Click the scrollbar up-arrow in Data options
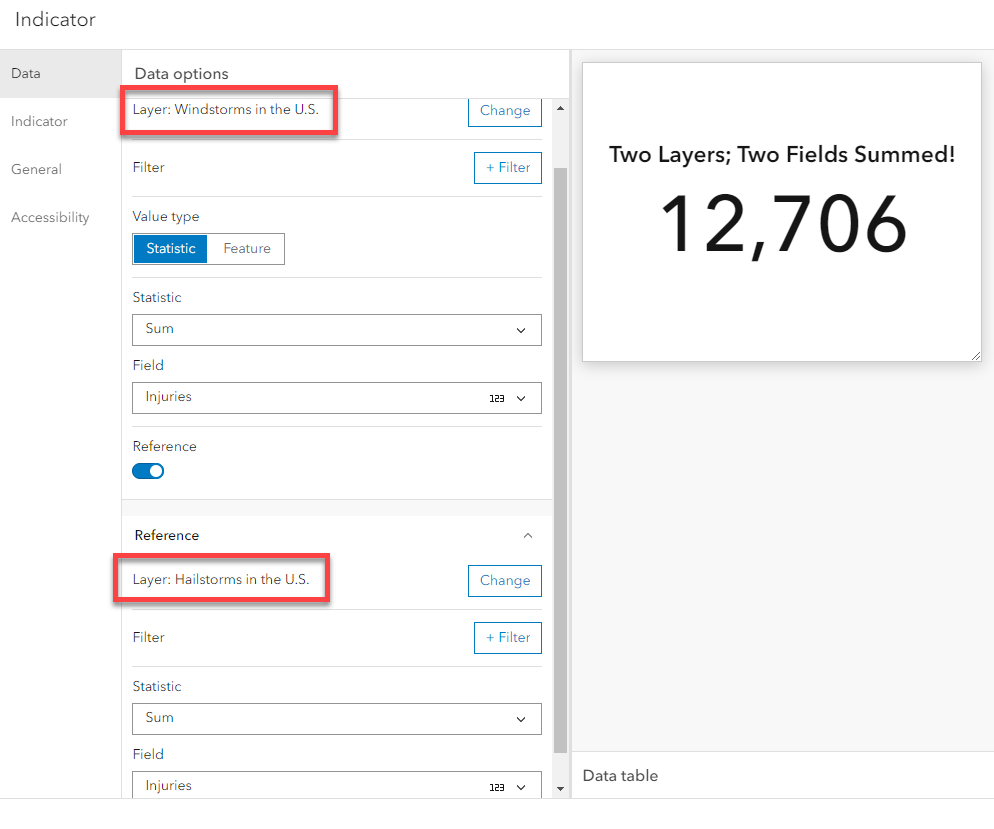994x829 pixels. click(x=560, y=108)
